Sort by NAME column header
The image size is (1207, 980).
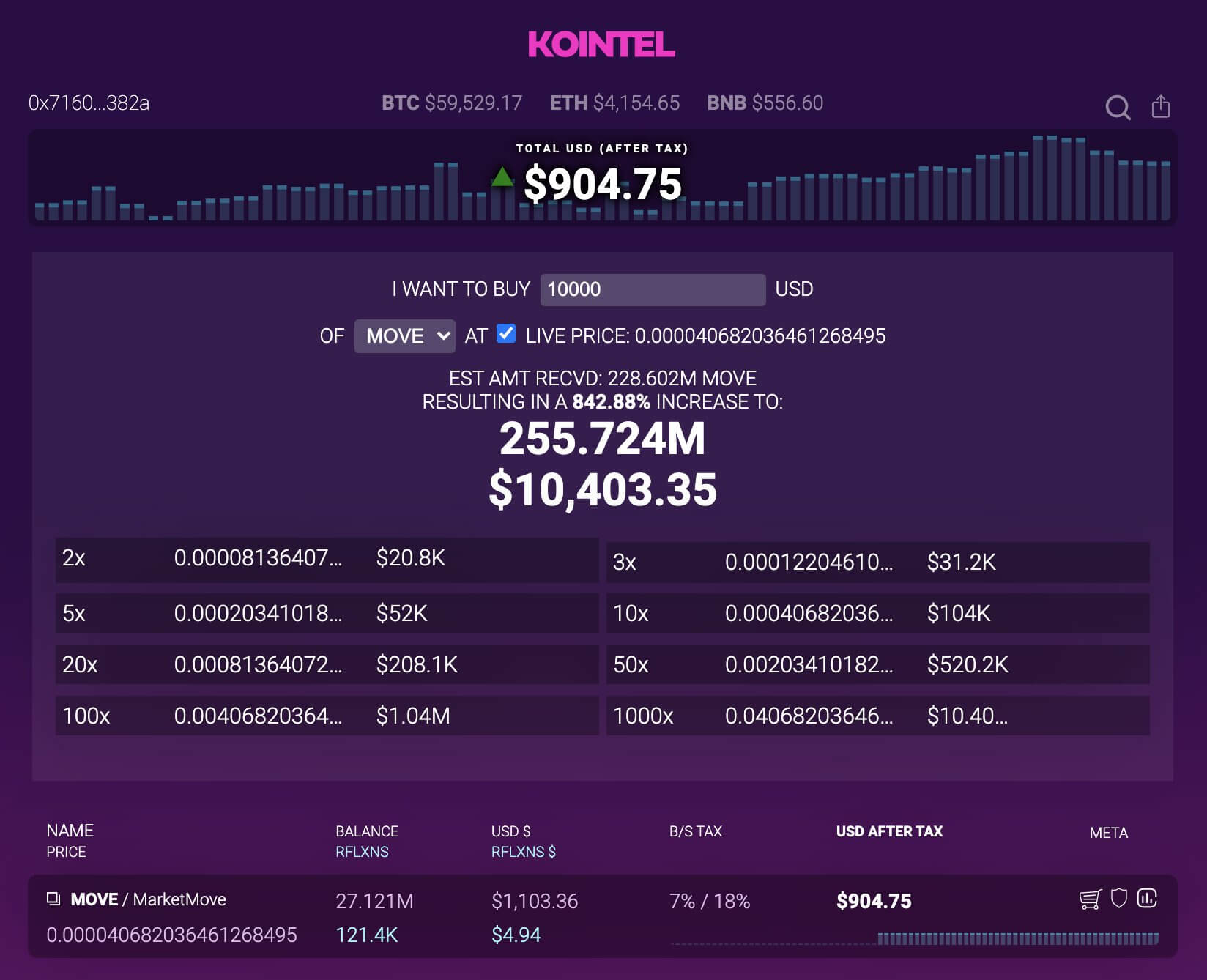pos(70,831)
